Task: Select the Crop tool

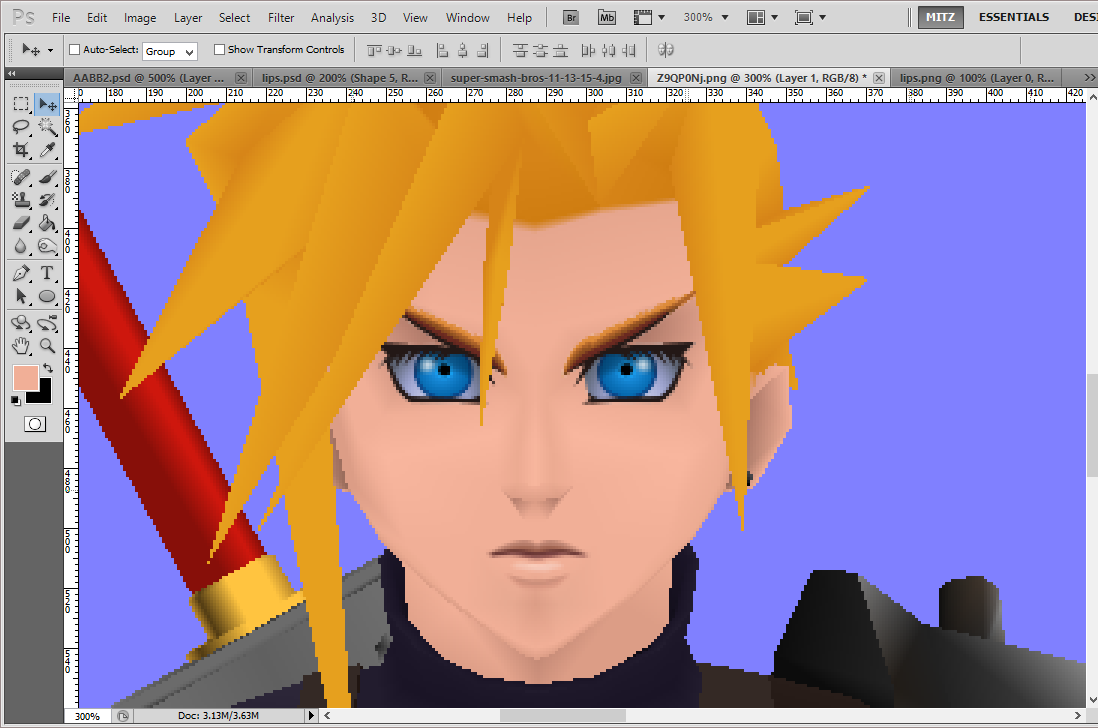Action: coord(21,150)
